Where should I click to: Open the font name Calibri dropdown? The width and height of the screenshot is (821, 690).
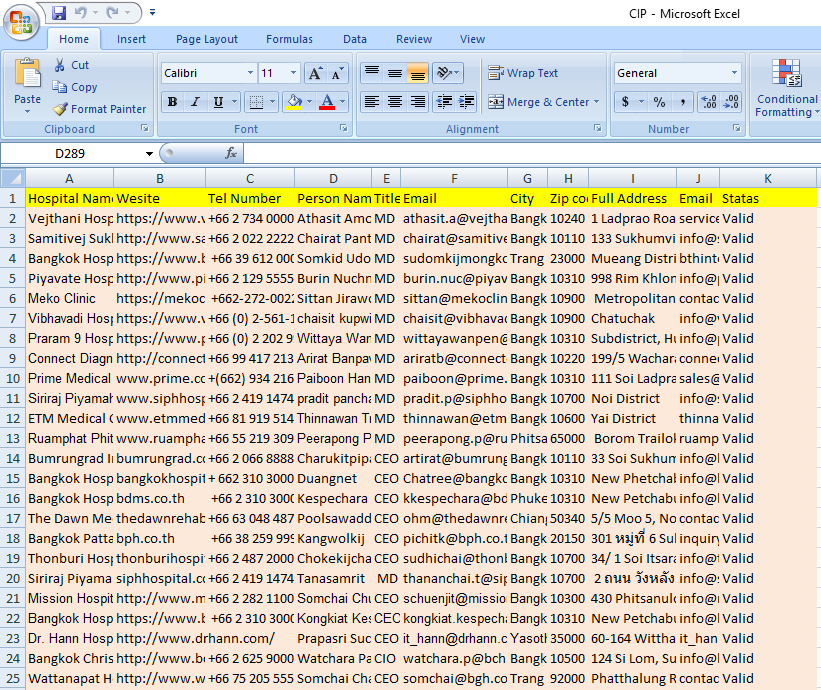[x=250, y=74]
